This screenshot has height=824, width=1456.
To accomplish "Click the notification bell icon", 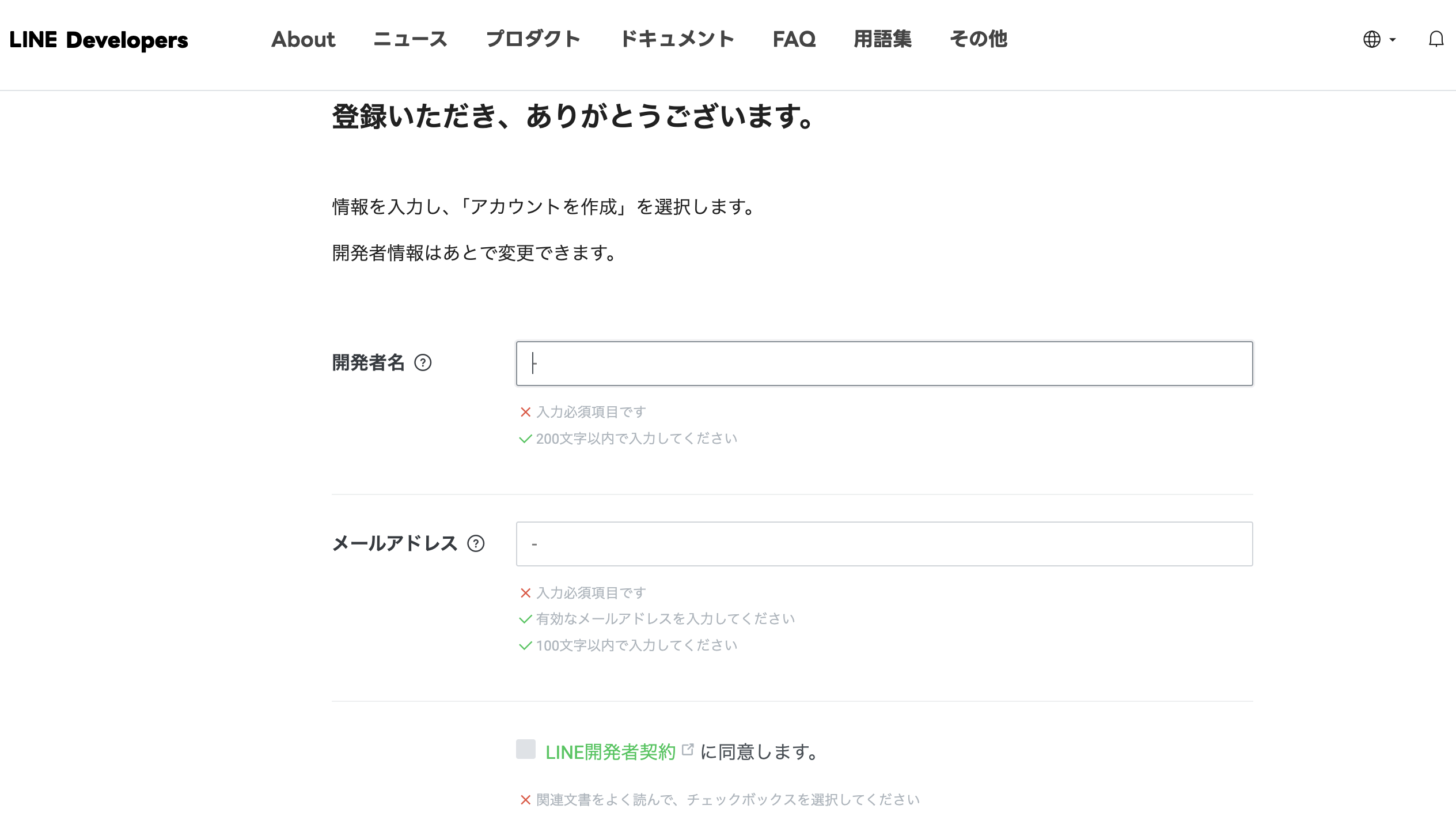I will (1435, 39).
